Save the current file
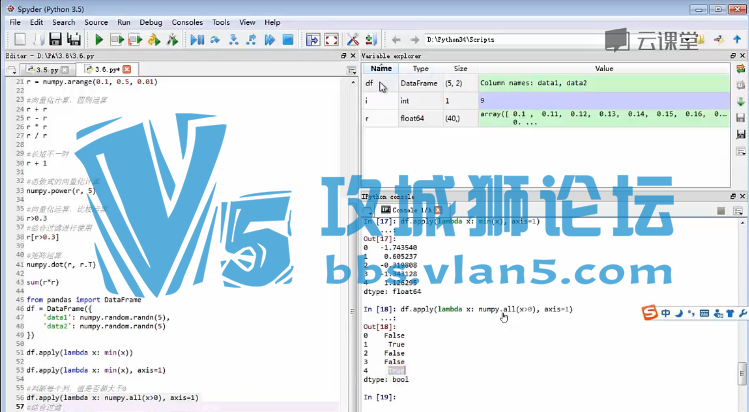This screenshot has width=749, height=412. click(56, 39)
